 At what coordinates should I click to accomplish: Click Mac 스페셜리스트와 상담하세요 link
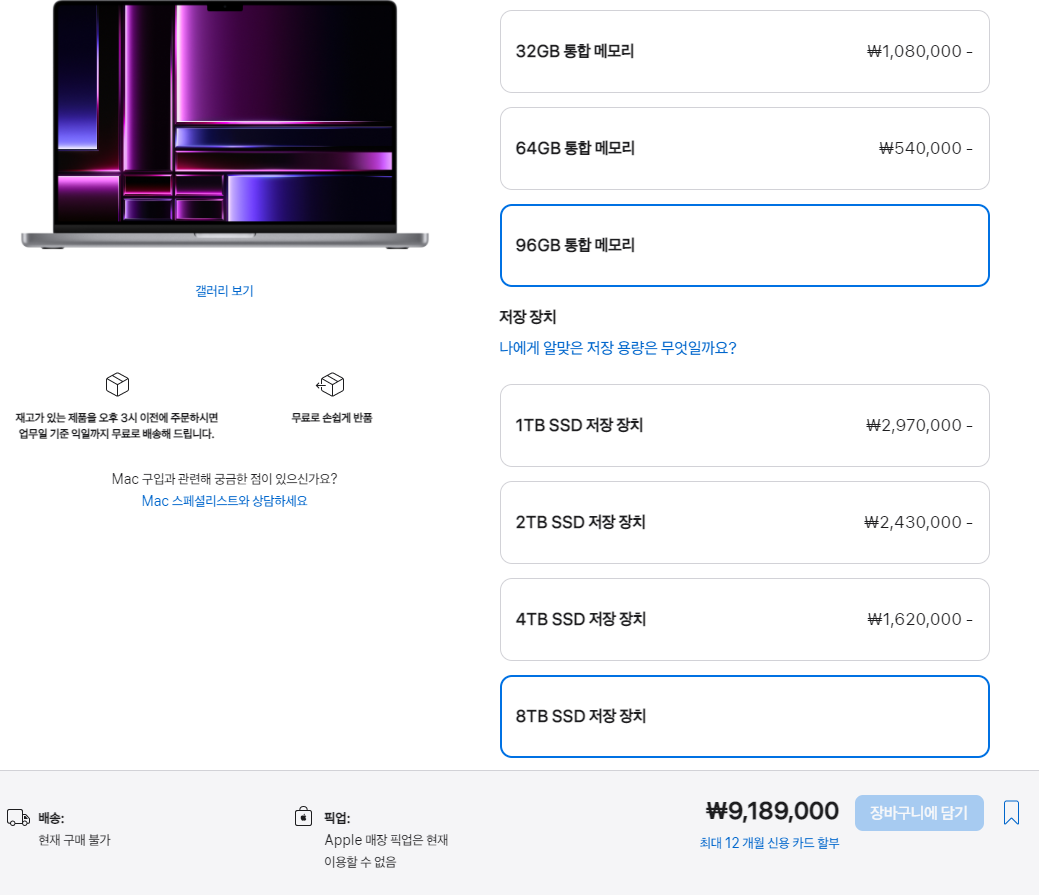pyautogui.click(x=225, y=501)
